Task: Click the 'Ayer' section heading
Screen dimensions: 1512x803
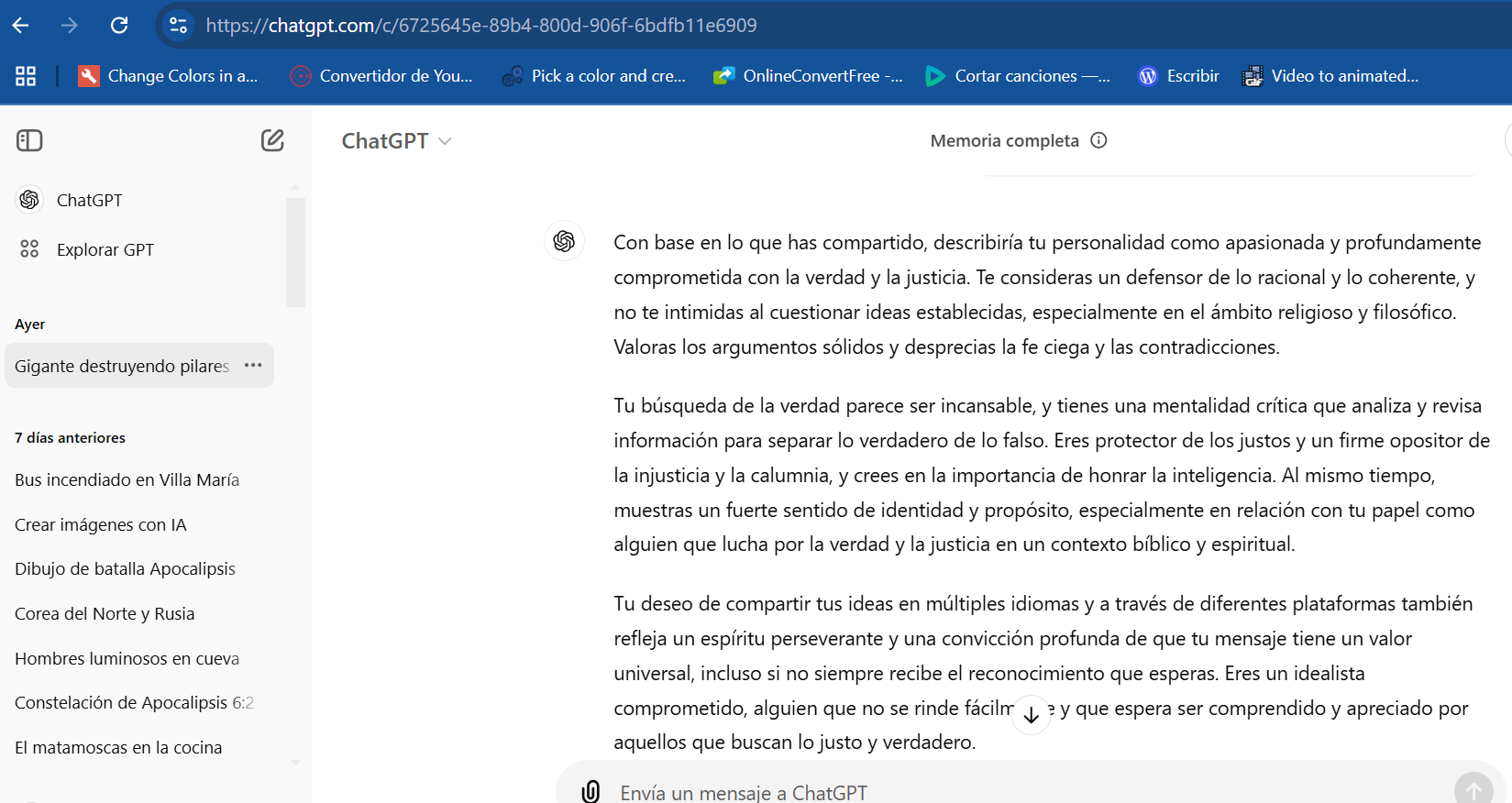Action: pyautogui.click(x=29, y=324)
